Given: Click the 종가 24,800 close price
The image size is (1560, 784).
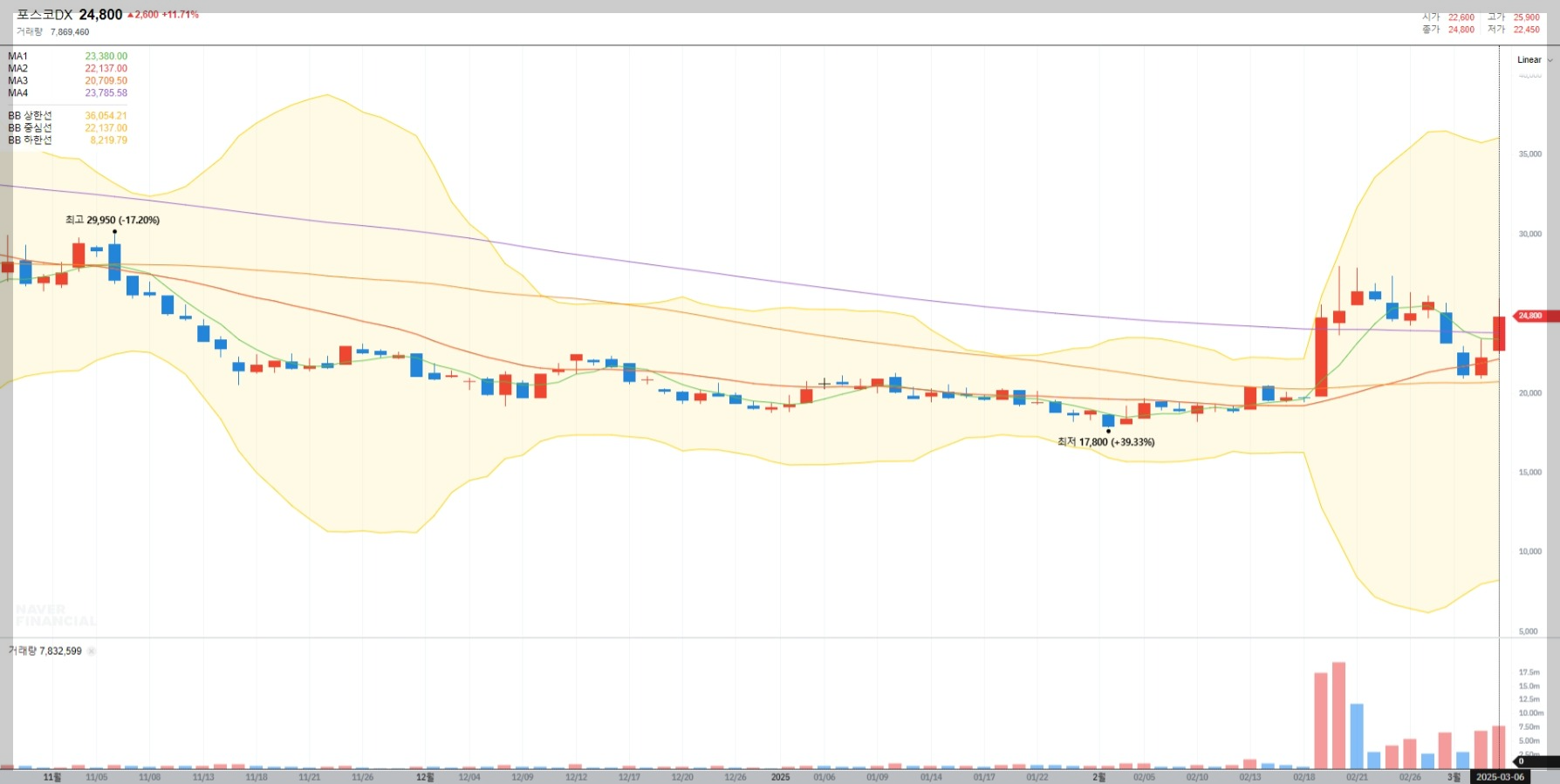Looking at the screenshot, I should pyautogui.click(x=1448, y=30).
